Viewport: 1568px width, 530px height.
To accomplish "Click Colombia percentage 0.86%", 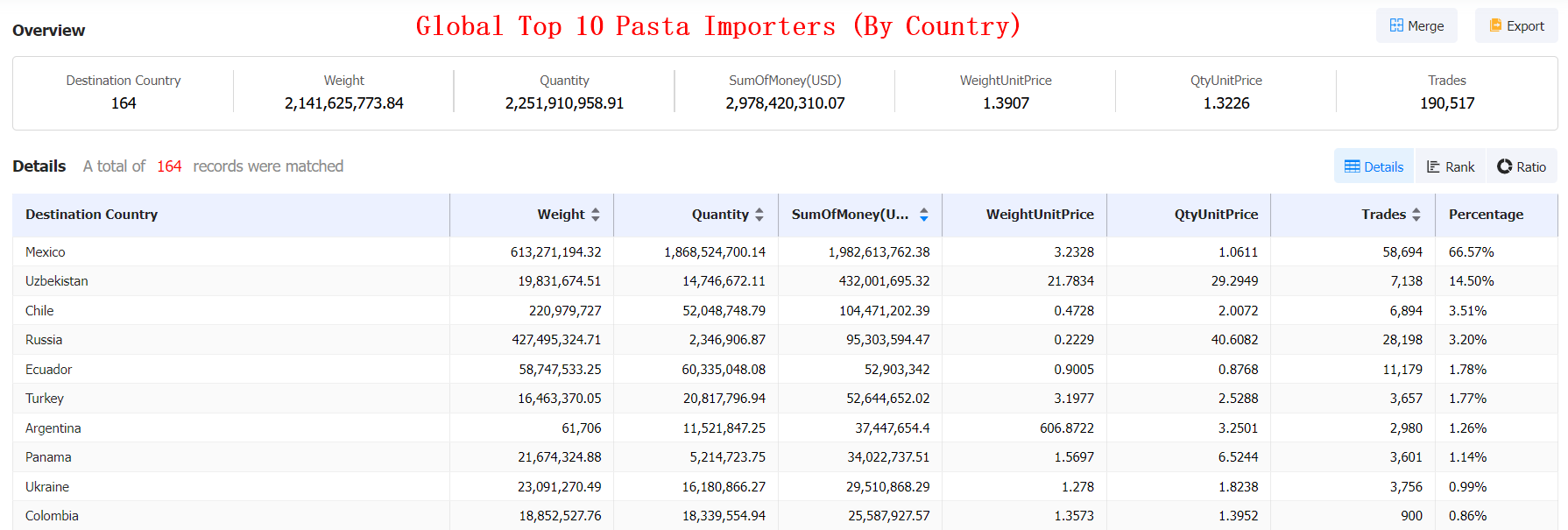I will click(x=1468, y=516).
